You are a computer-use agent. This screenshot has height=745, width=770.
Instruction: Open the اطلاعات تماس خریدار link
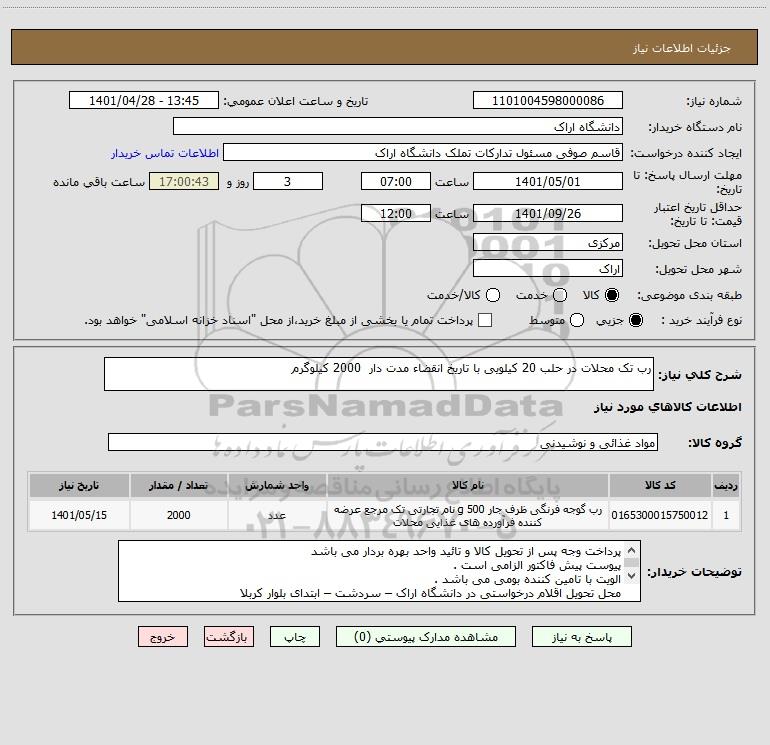coord(165,153)
